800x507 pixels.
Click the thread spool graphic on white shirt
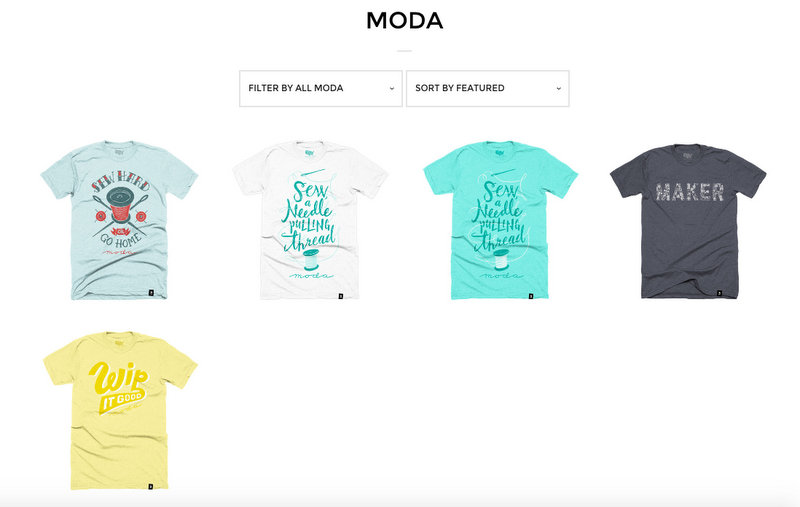coord(311,260)
